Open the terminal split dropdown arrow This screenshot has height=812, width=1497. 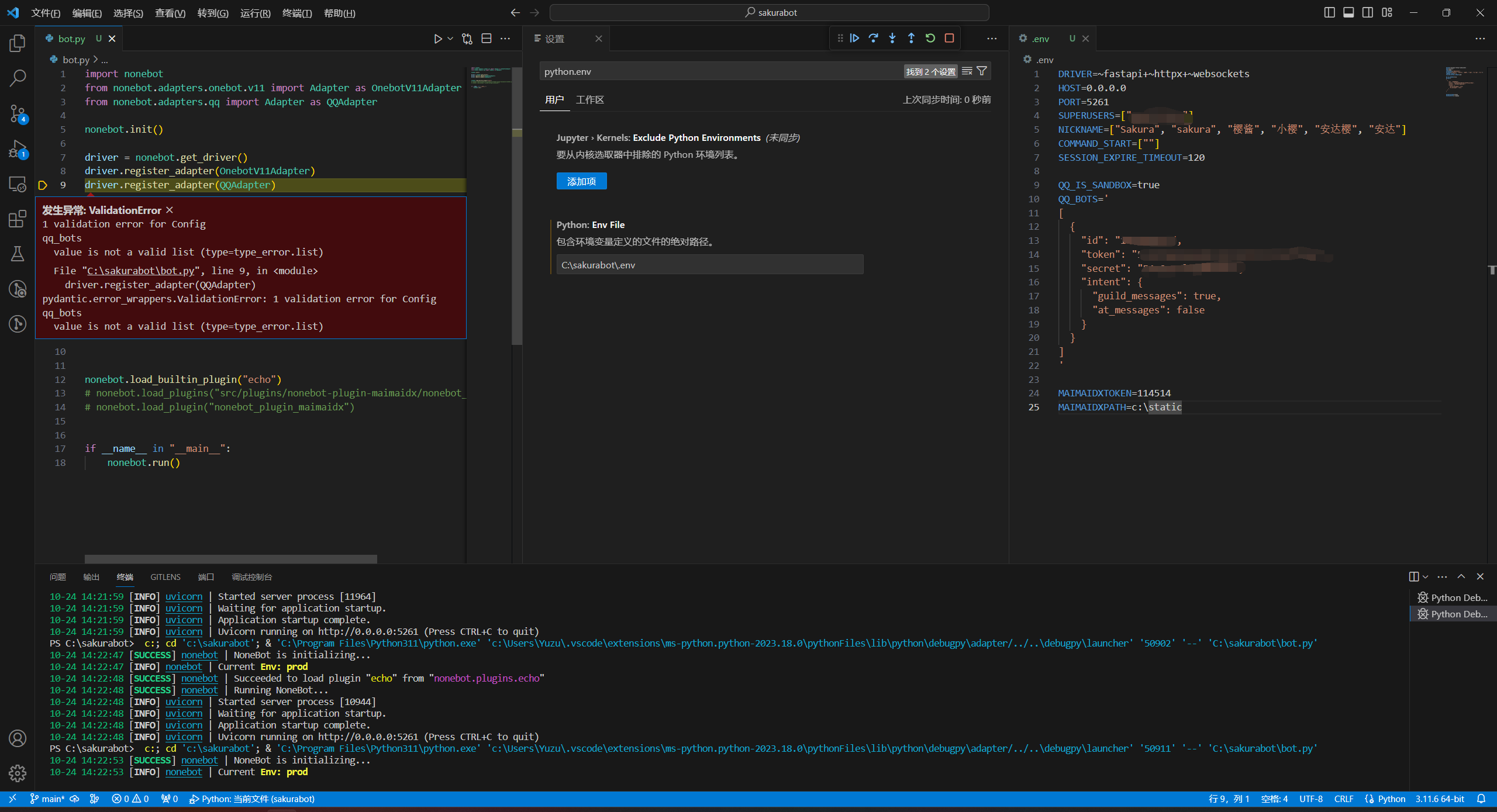point(1425,577)
